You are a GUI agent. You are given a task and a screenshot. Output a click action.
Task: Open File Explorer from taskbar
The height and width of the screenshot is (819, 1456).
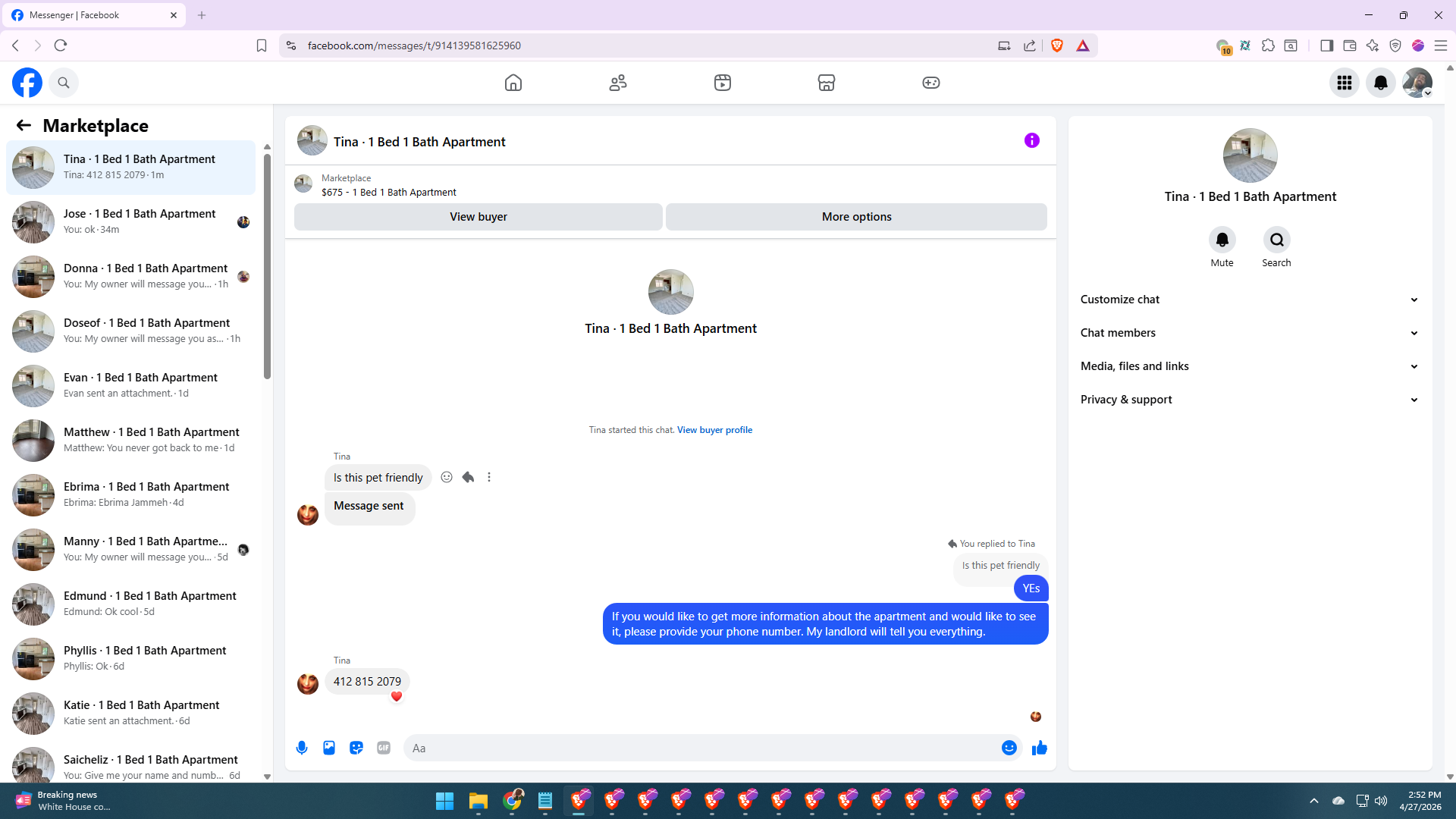[x=478, y=801]
